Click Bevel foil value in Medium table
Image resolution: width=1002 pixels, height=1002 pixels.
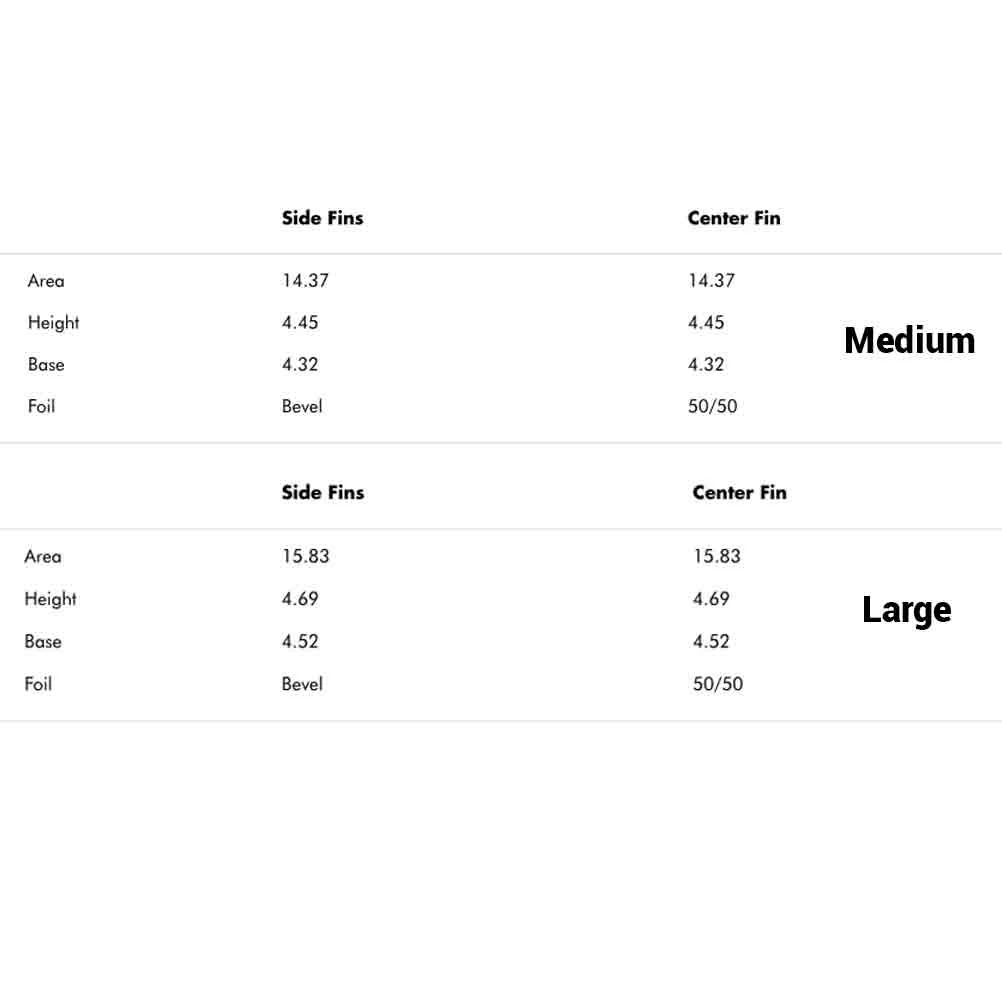coord(302,407)
